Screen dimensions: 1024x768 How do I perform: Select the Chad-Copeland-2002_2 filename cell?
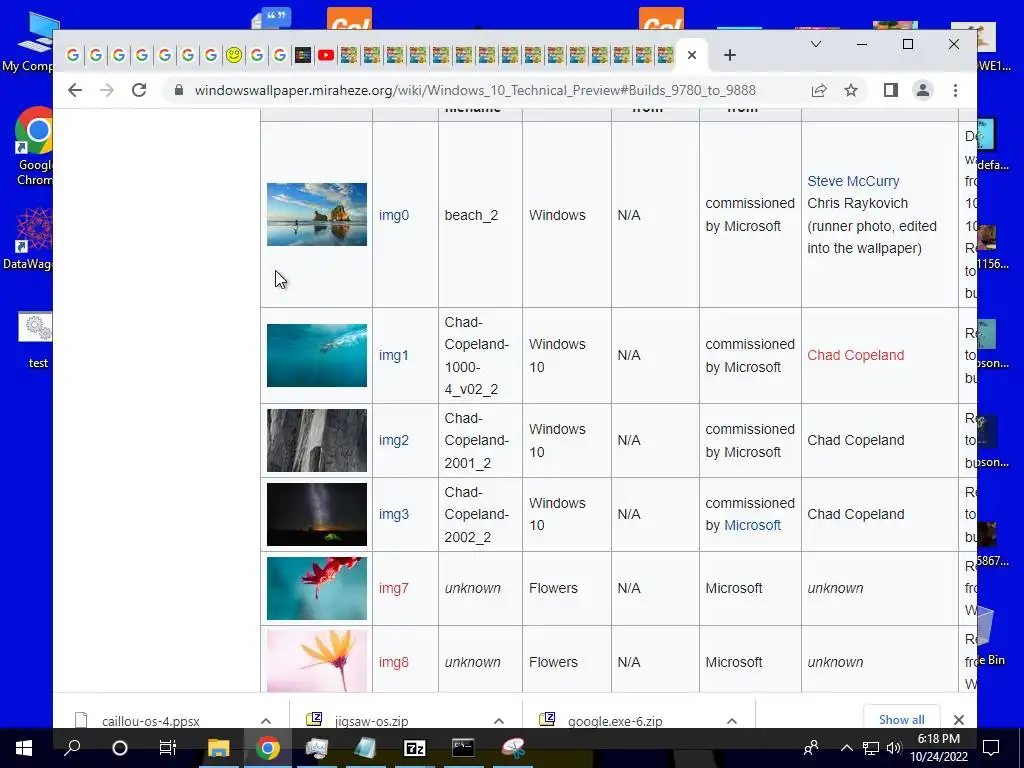click(x=480, y=514)
